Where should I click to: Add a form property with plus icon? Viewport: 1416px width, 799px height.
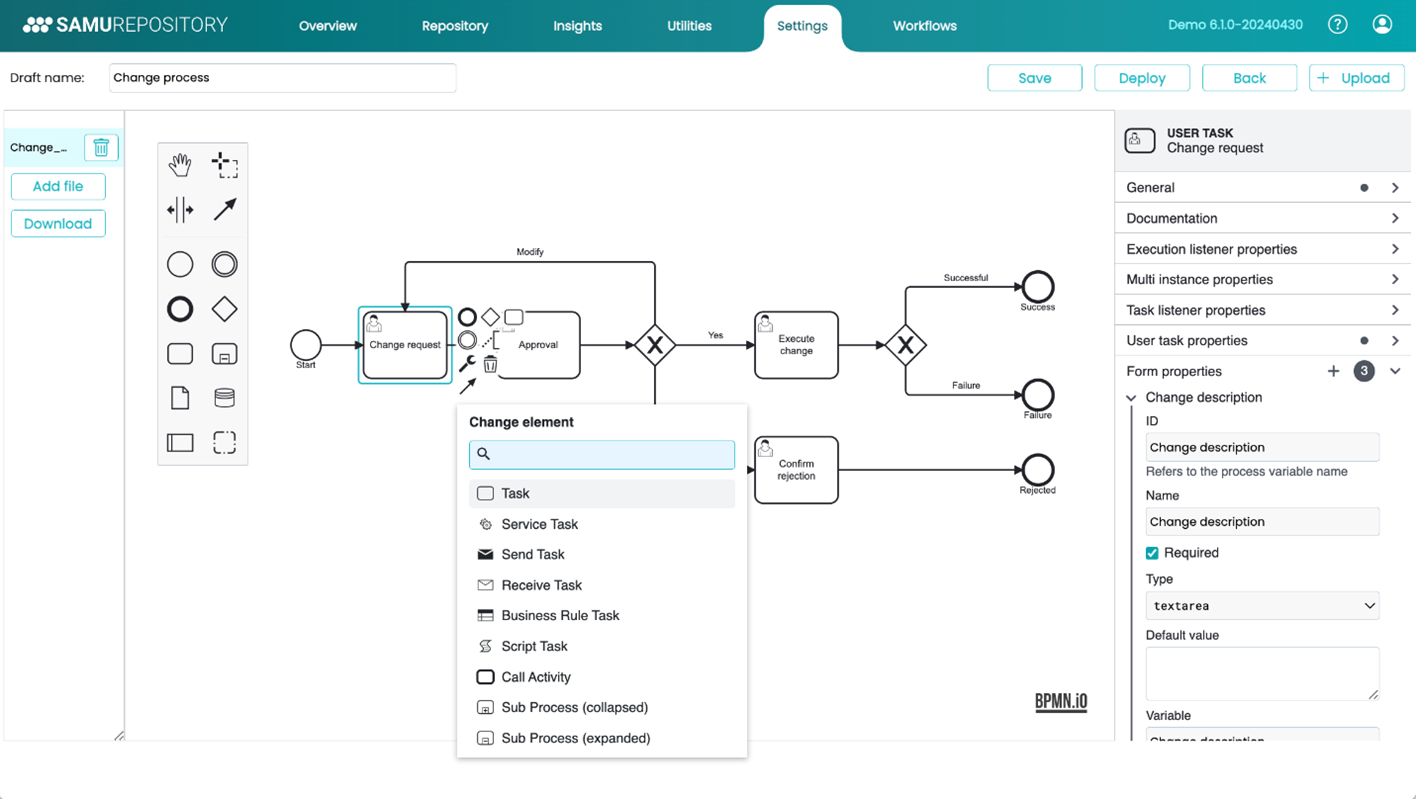tap(1333, 371)
